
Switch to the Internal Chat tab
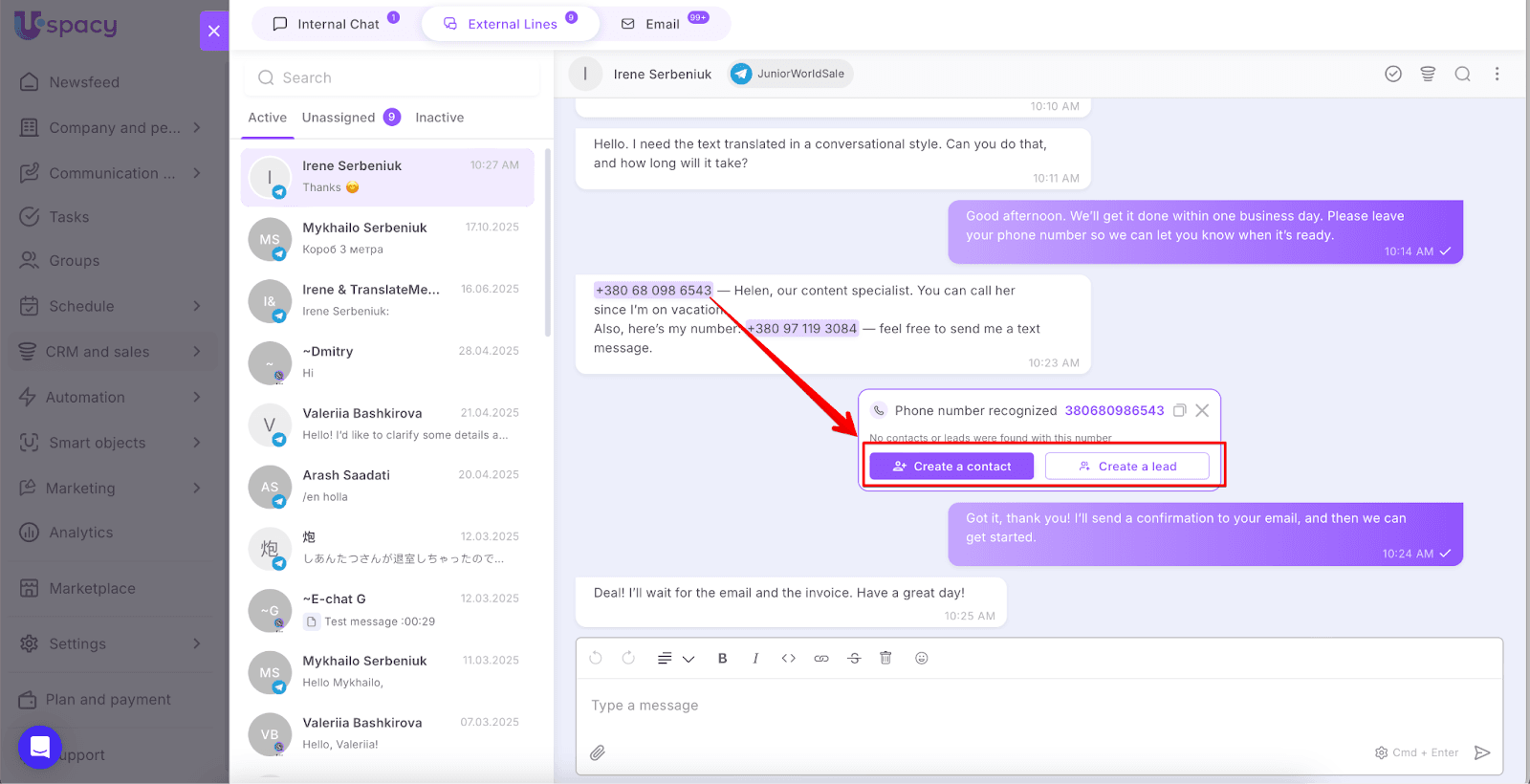(336, 24)
